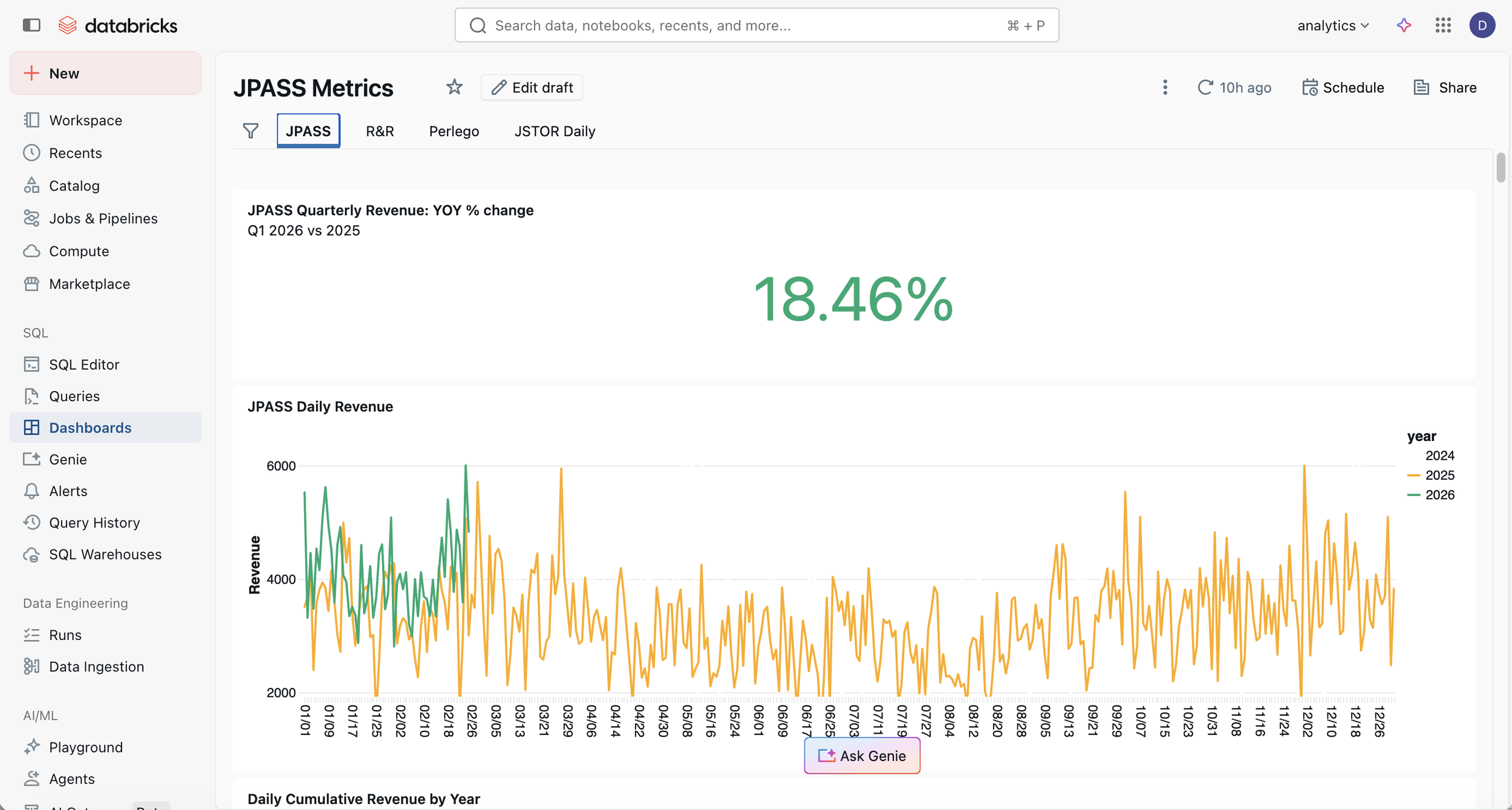Click the Ask Genie button
Image resolution: width=1512 pixels, height=810 pixels.
862,756
